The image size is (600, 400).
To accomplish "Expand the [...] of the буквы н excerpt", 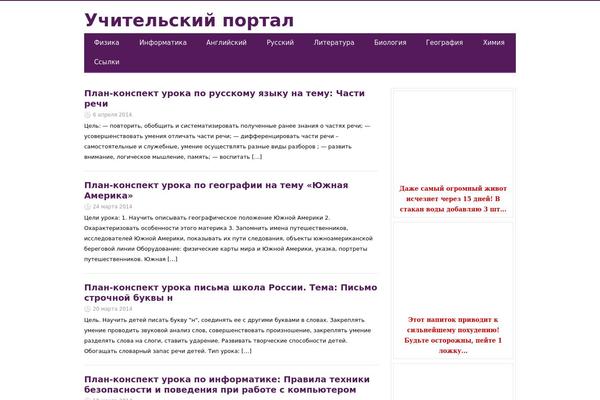I will click(x=246, y=351).
